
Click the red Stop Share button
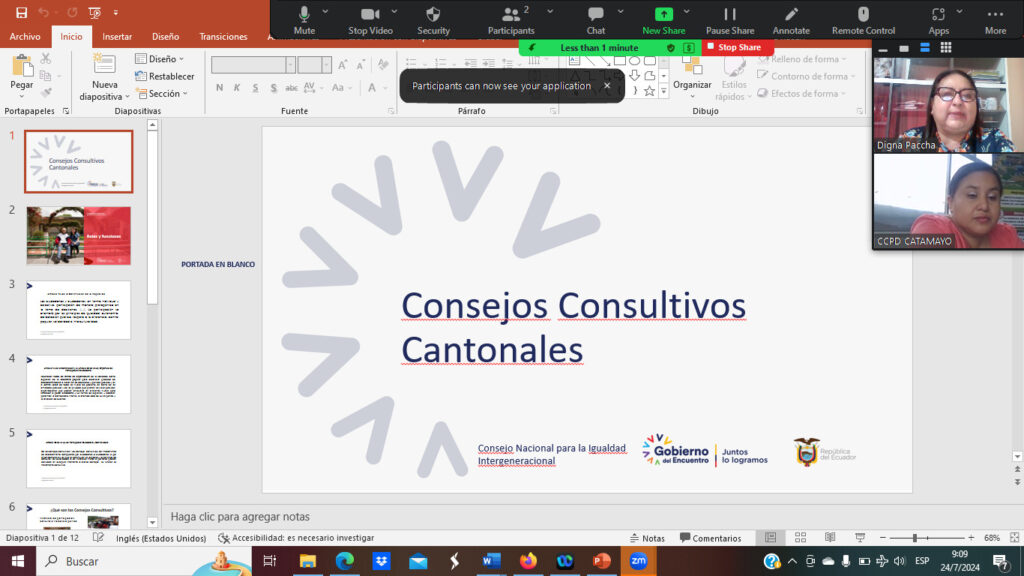(735, 47)
